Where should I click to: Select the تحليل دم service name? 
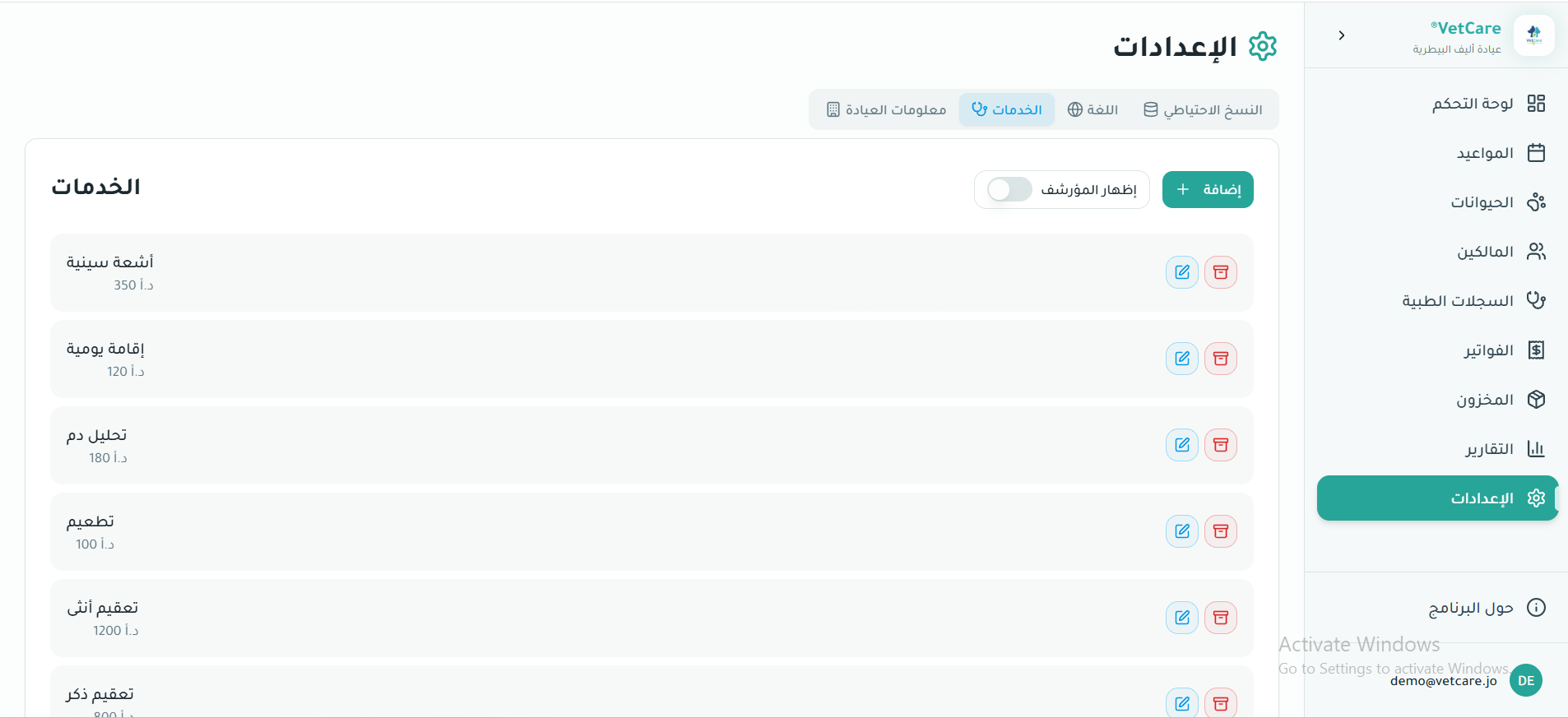[97, 435]
